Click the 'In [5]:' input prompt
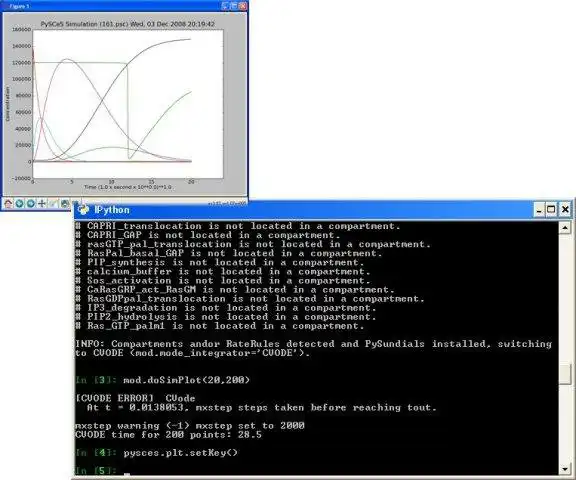Image resolution: width=576 pixels, height=480 pixels. 96,470
